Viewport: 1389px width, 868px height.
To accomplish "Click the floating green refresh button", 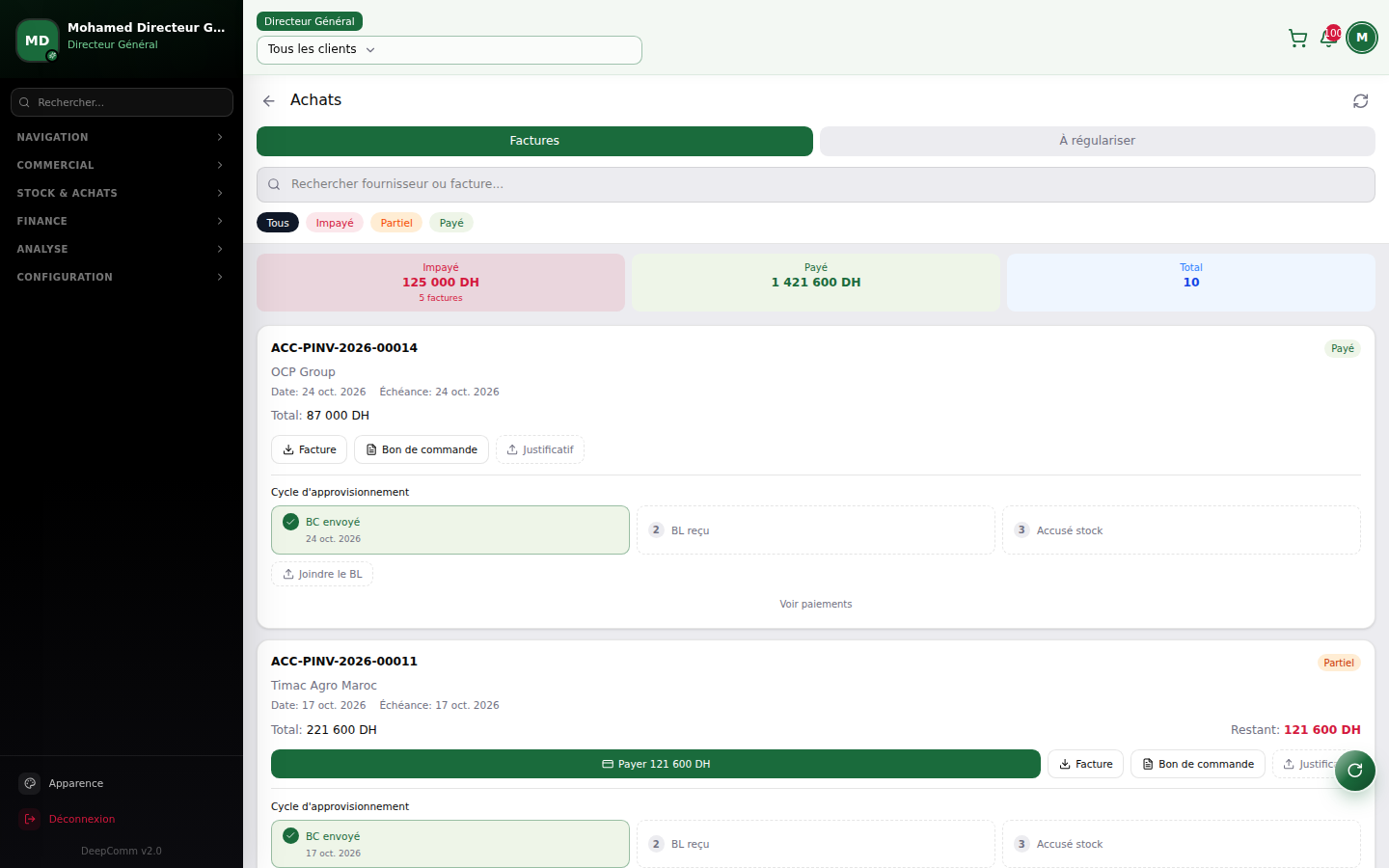I will [1355, 770].
